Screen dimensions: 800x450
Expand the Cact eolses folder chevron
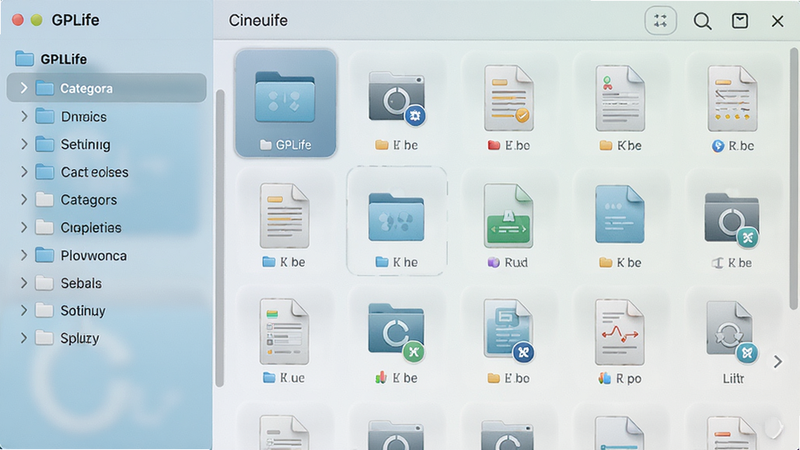coord(23,172)
